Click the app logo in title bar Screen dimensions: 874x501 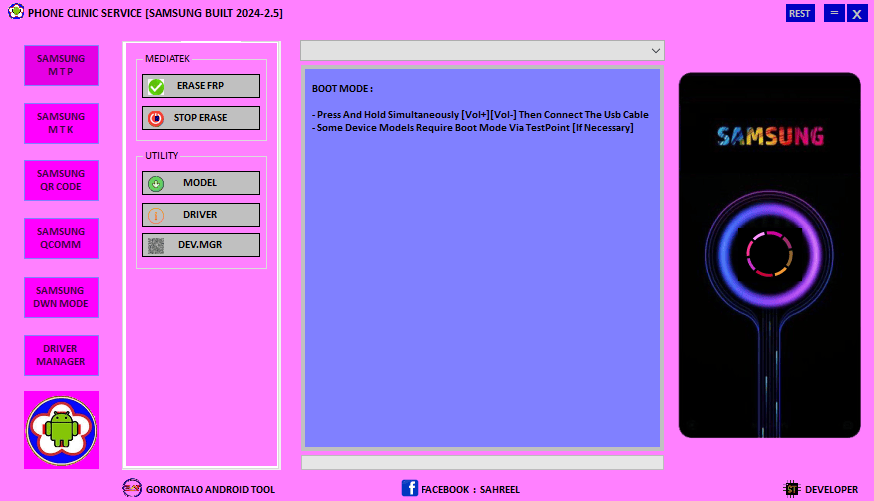click(16, 11)
